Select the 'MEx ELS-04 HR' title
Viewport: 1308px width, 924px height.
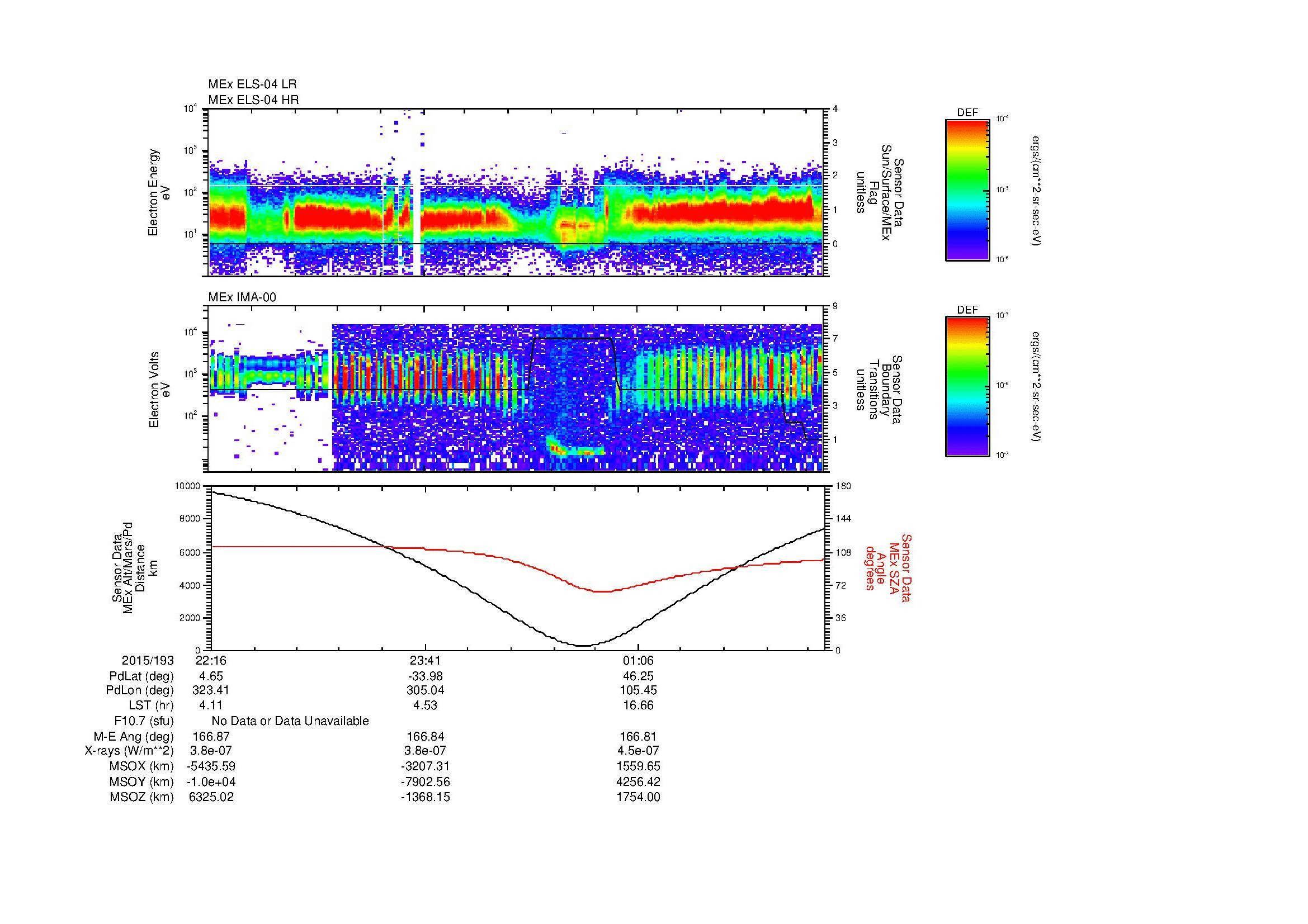[x=253, y=99]
